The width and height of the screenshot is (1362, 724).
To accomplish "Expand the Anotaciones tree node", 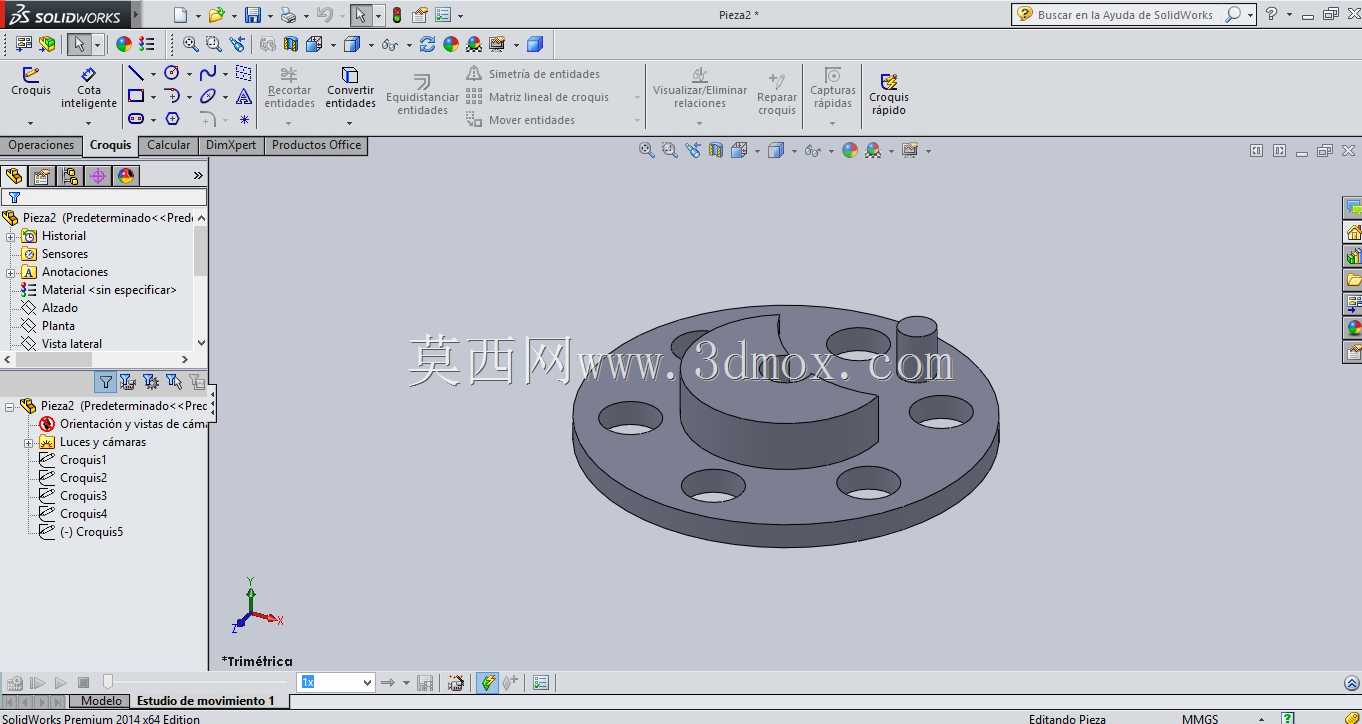I will 11,272.
